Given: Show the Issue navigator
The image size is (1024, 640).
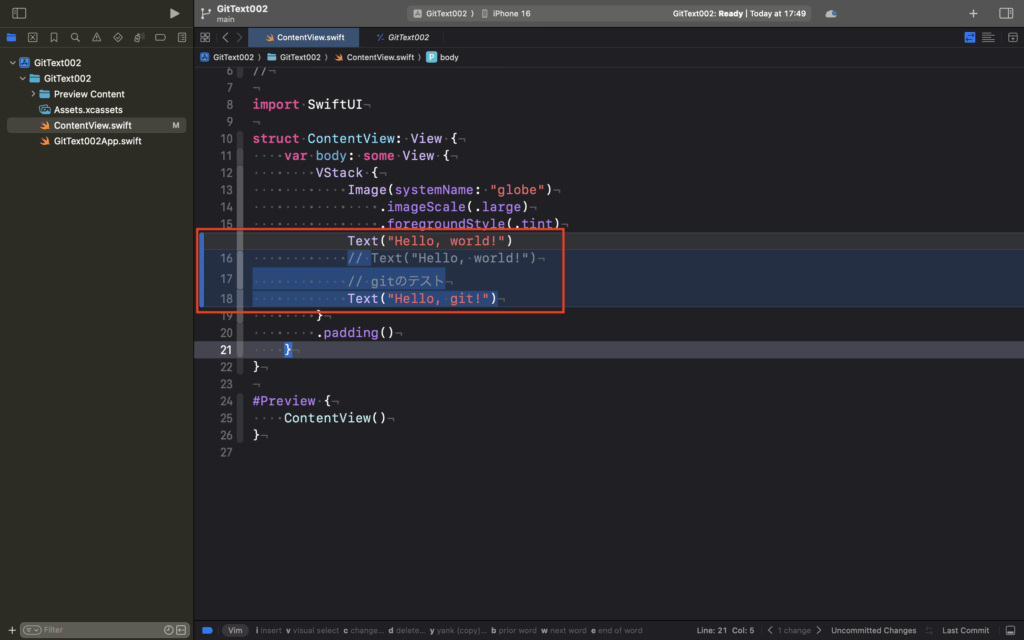Looking at the screenshot, I should 97,37.
